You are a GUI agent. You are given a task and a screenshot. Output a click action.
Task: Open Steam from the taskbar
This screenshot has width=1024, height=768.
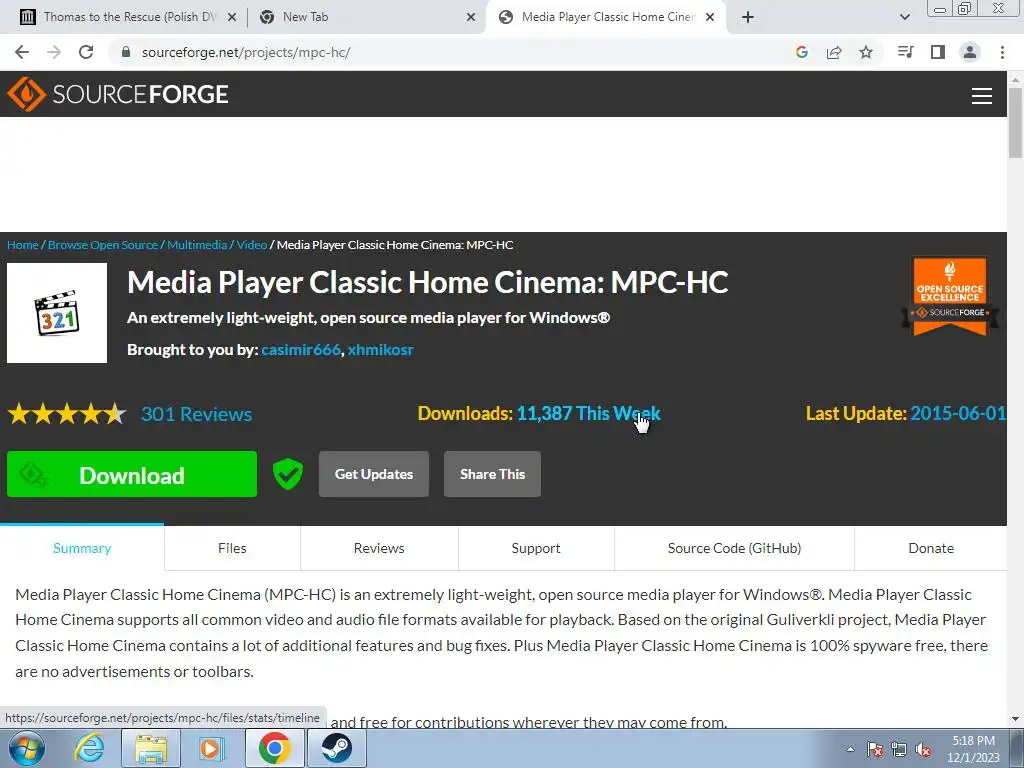click(x=336, y=748)
